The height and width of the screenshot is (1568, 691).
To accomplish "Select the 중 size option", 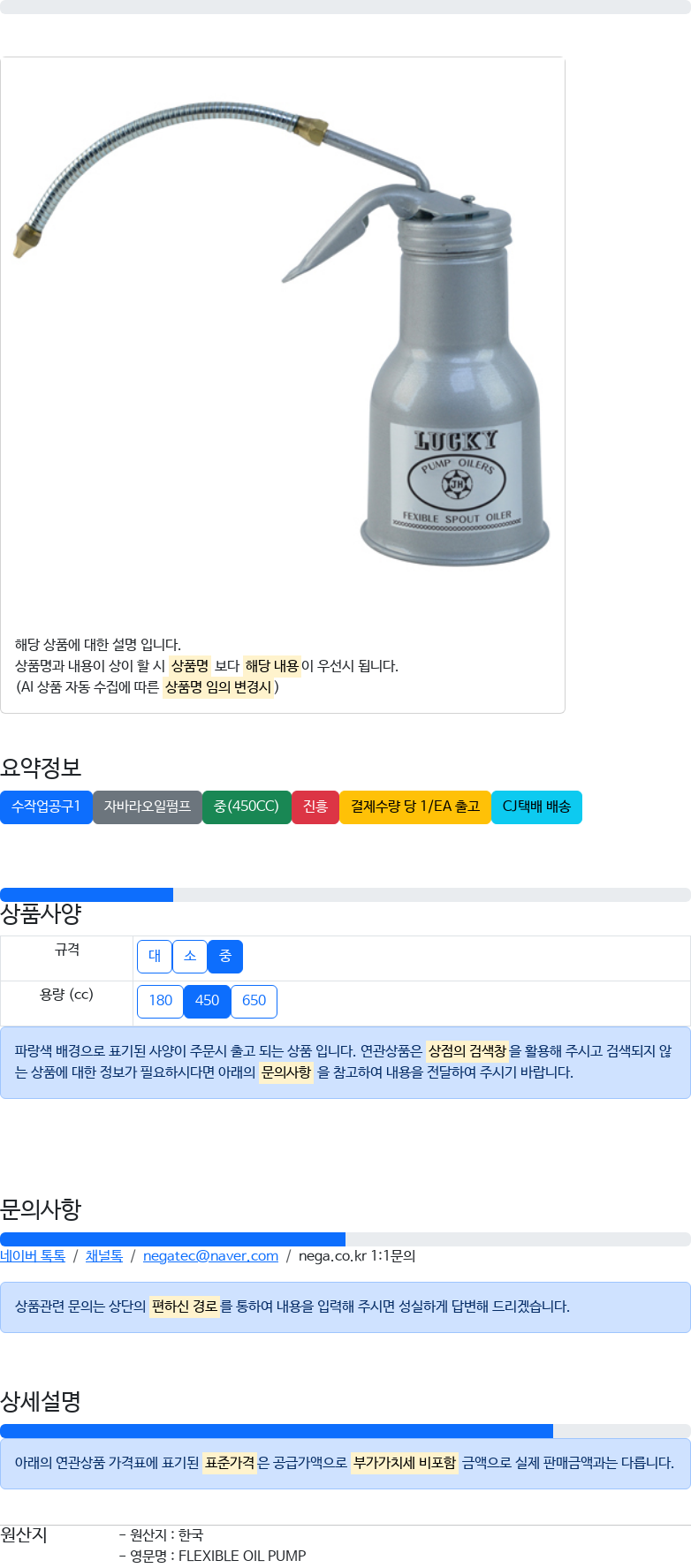I will tap(225, 956).
